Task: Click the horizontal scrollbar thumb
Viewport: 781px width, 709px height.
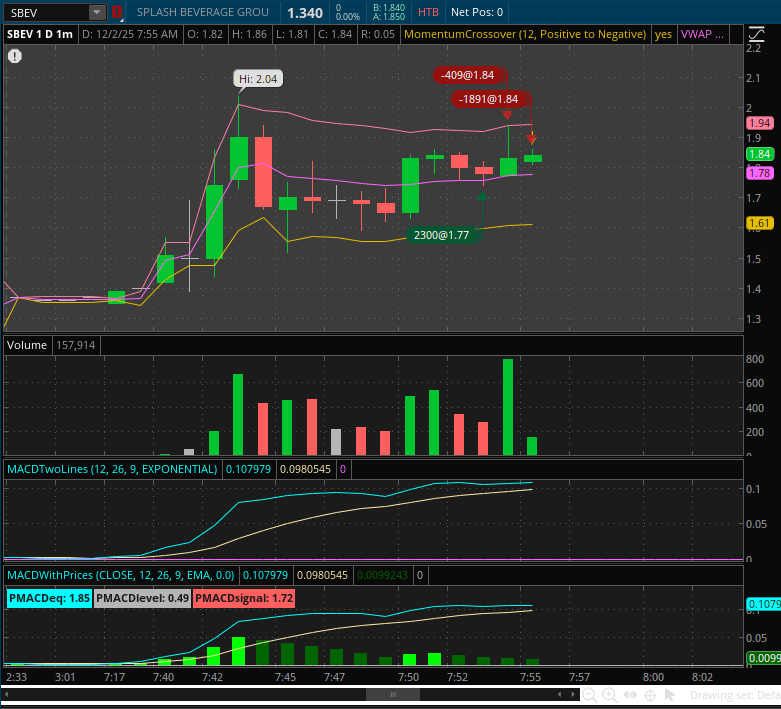Action: tap(392, 695)
